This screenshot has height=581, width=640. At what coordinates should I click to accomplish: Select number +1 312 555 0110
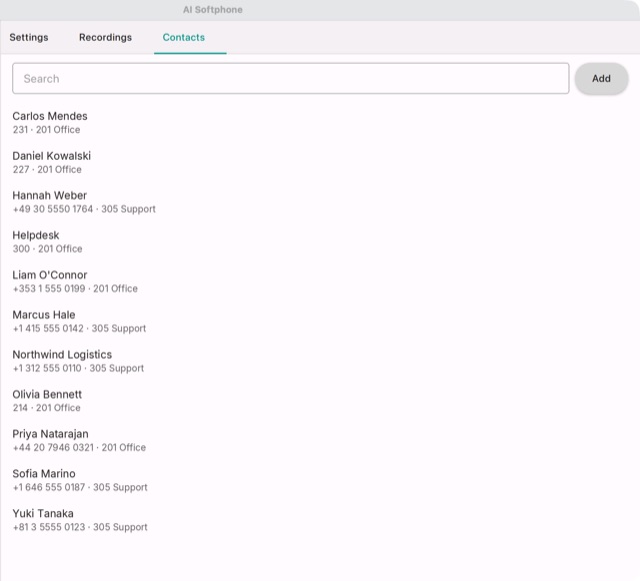[x=47, y=368]
